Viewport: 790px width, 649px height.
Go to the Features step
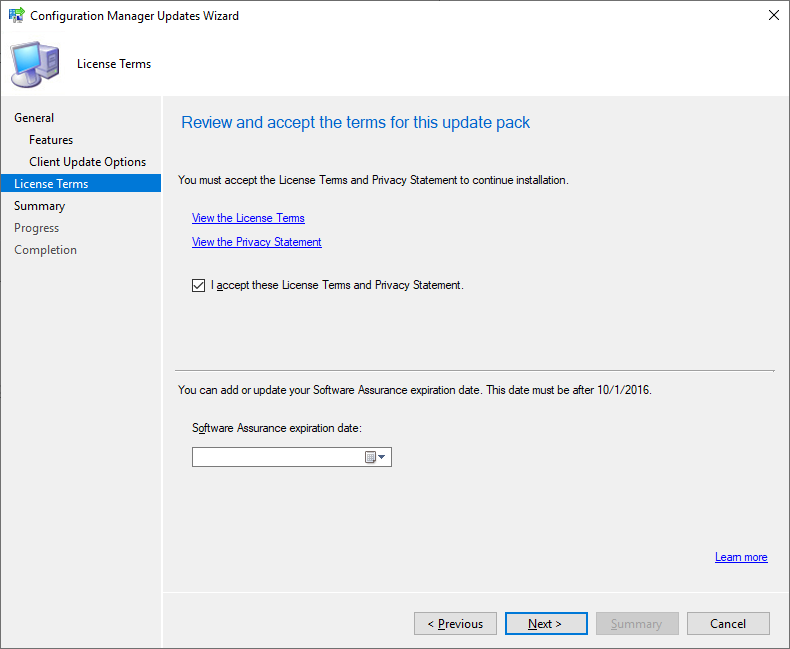(x=51, y=140)
